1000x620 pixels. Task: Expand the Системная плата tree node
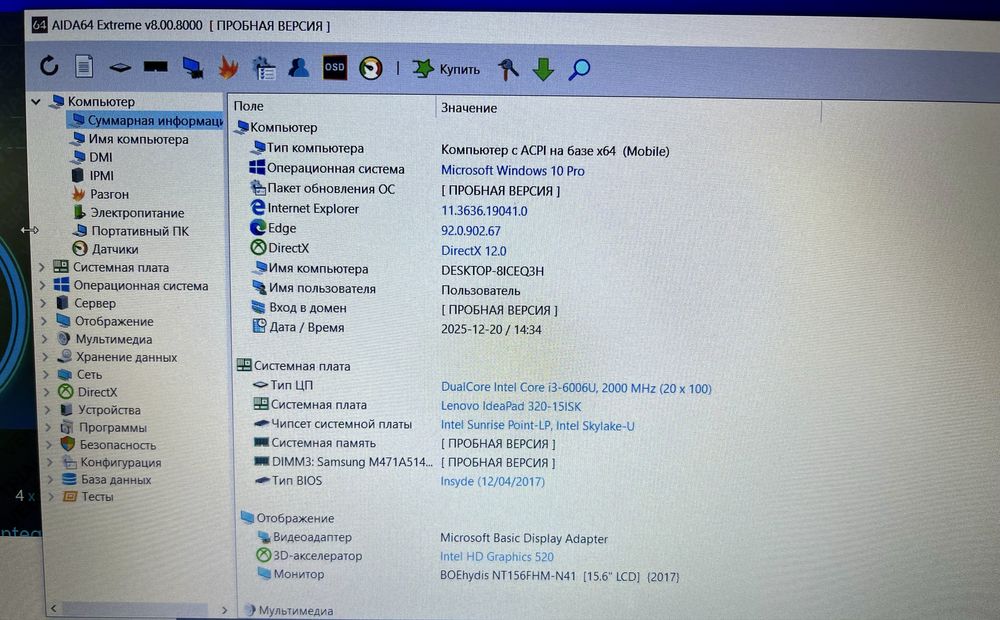coord(42,267)
